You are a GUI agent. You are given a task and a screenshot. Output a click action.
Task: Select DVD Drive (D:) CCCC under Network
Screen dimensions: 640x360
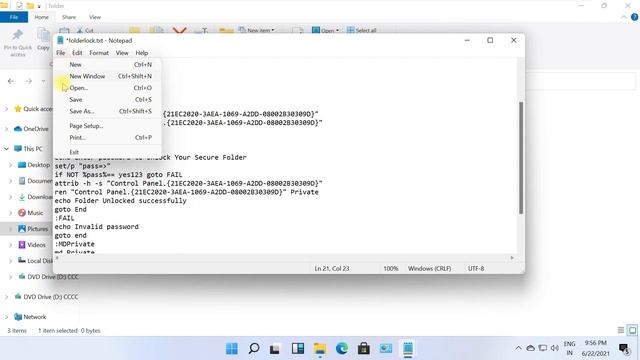click(46, 297)
